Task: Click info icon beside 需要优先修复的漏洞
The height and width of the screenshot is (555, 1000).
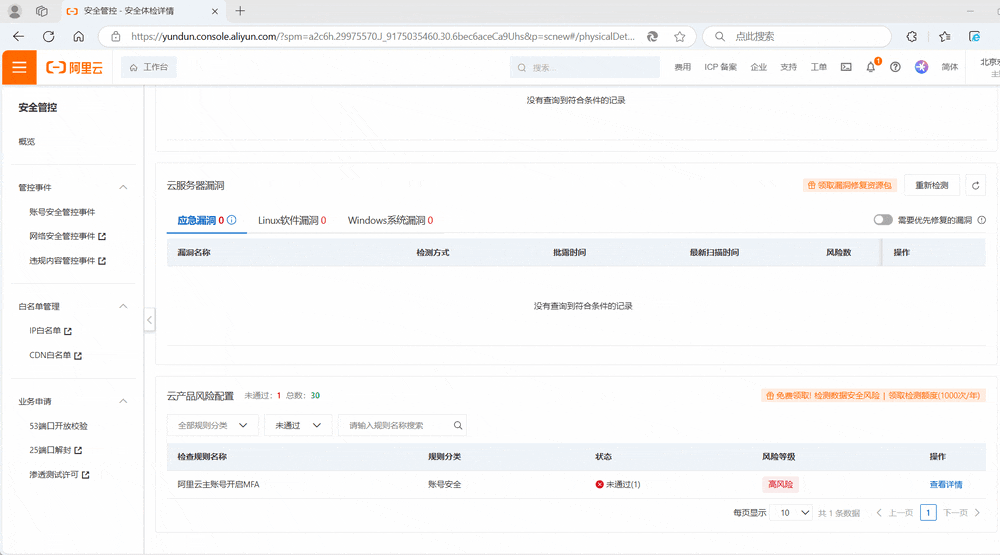Action: coord(982,220)
